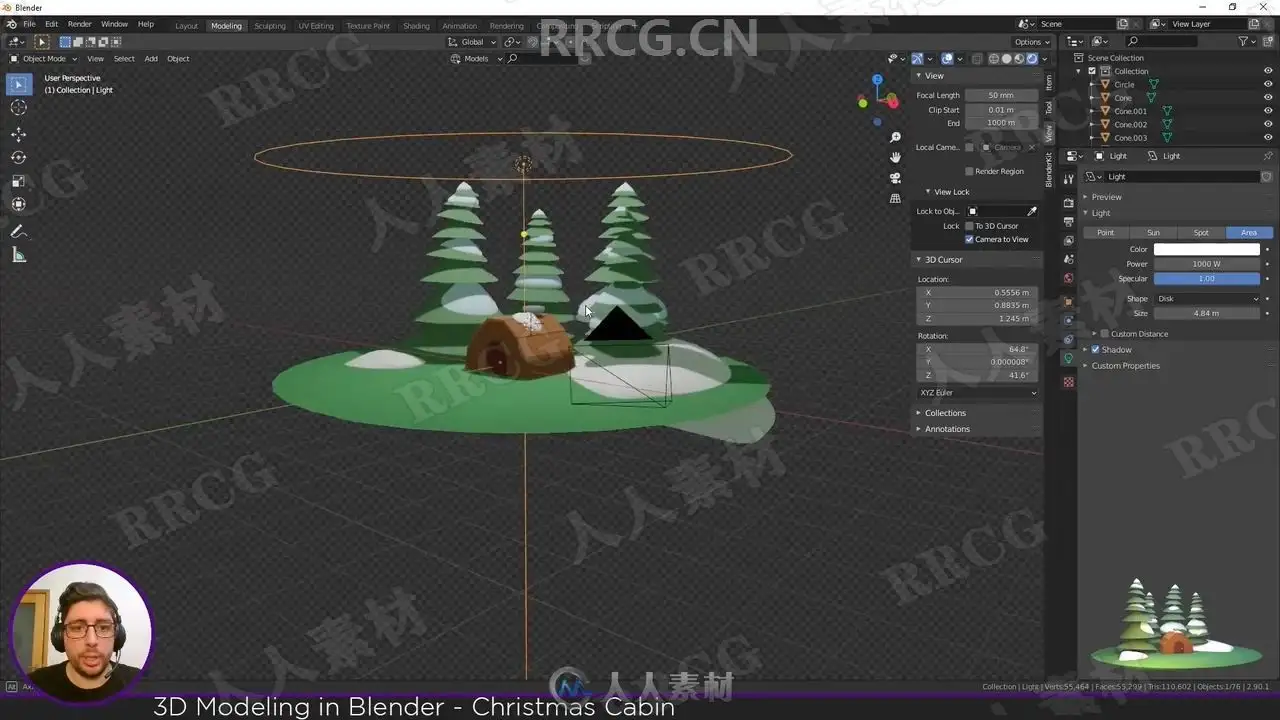Open the Object Mode dropdown
This screenshot has width=1280, height=720.
pos(45,59)
